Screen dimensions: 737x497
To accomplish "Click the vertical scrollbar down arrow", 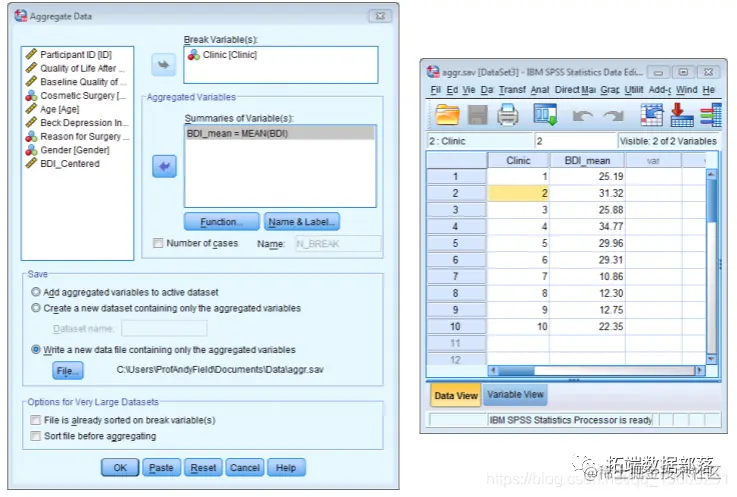I will coord(711,359).
